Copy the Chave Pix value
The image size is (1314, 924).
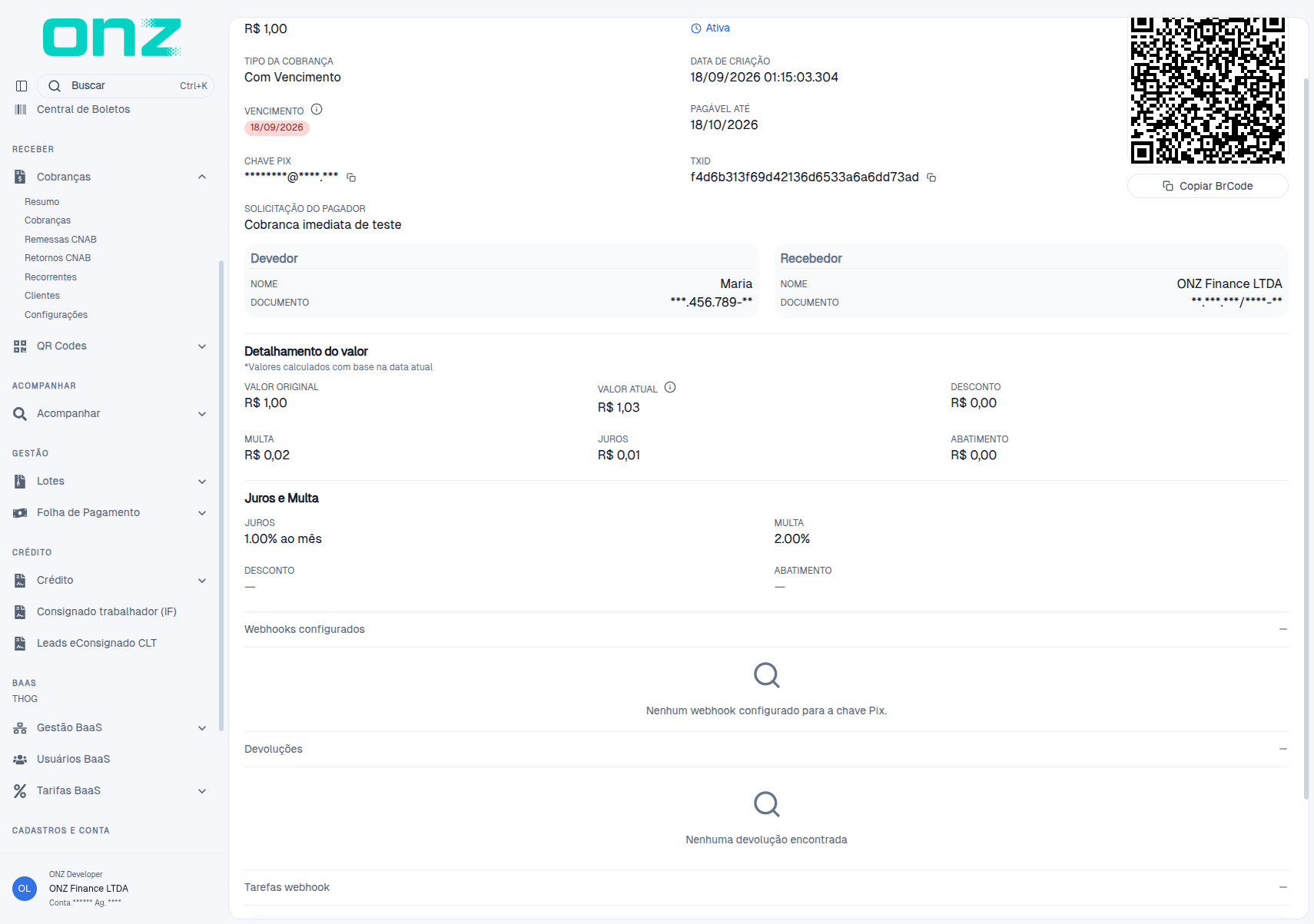(351, 177)
